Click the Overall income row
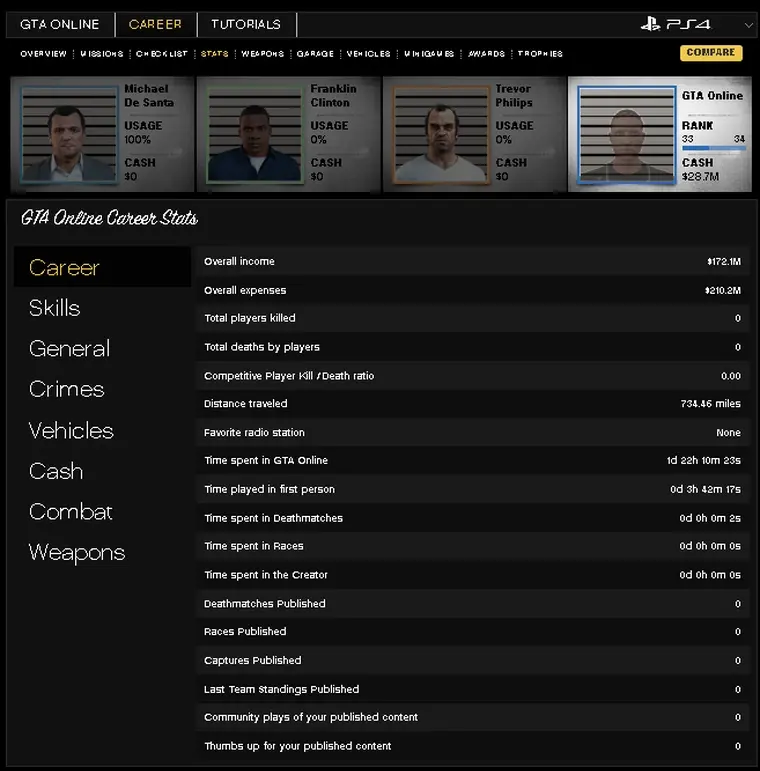760x771 pixels. point(473,261)
